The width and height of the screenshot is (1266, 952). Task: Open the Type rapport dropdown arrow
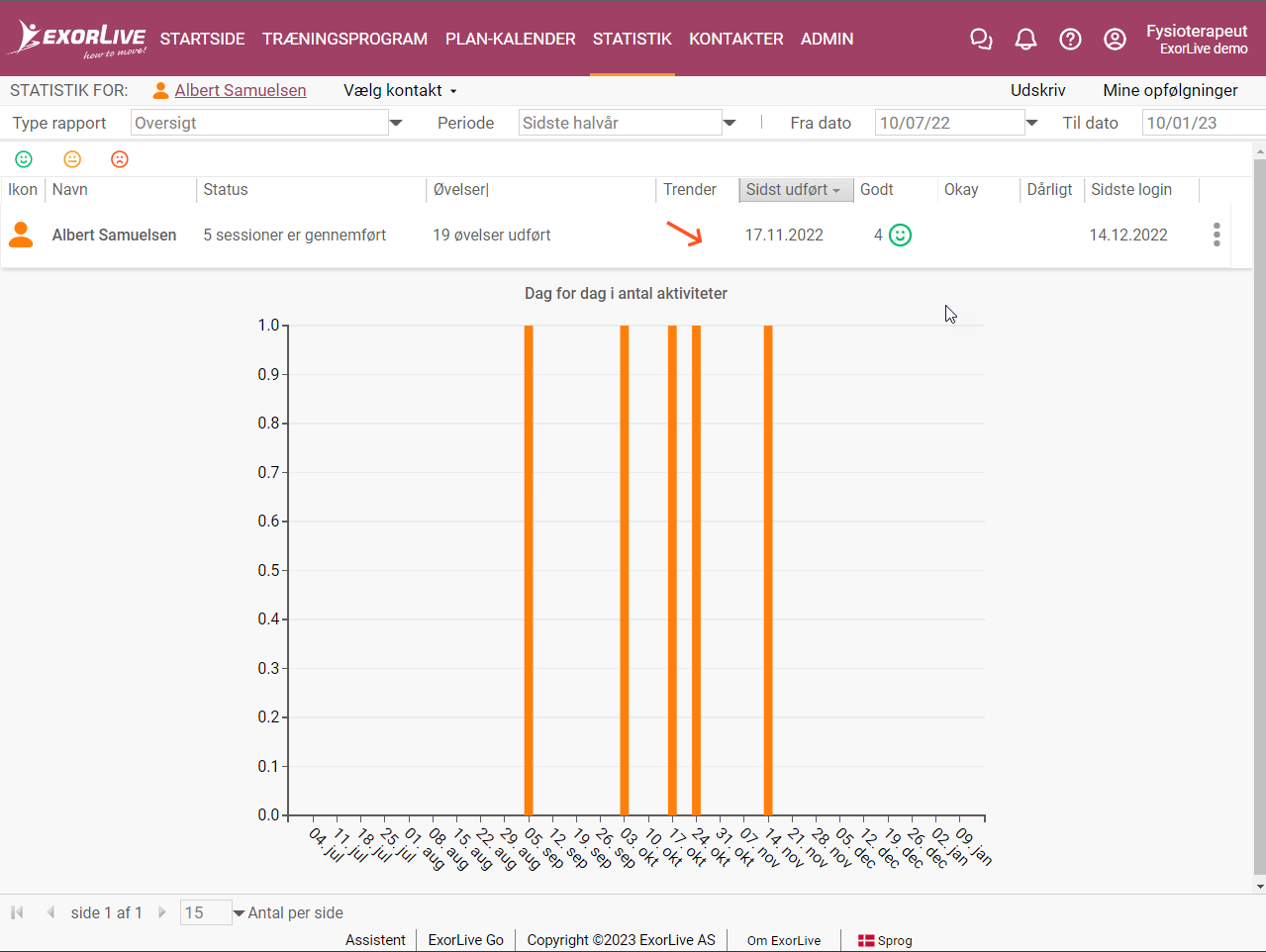(x=396, y=123)
